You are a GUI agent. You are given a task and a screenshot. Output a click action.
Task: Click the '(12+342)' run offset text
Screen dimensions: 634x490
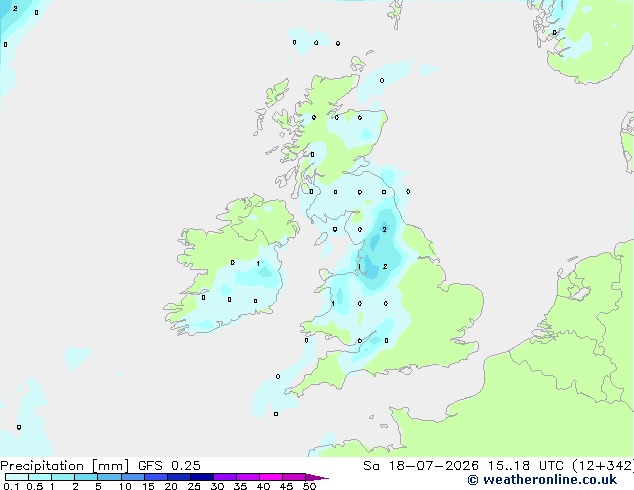[x=603, y=466]
